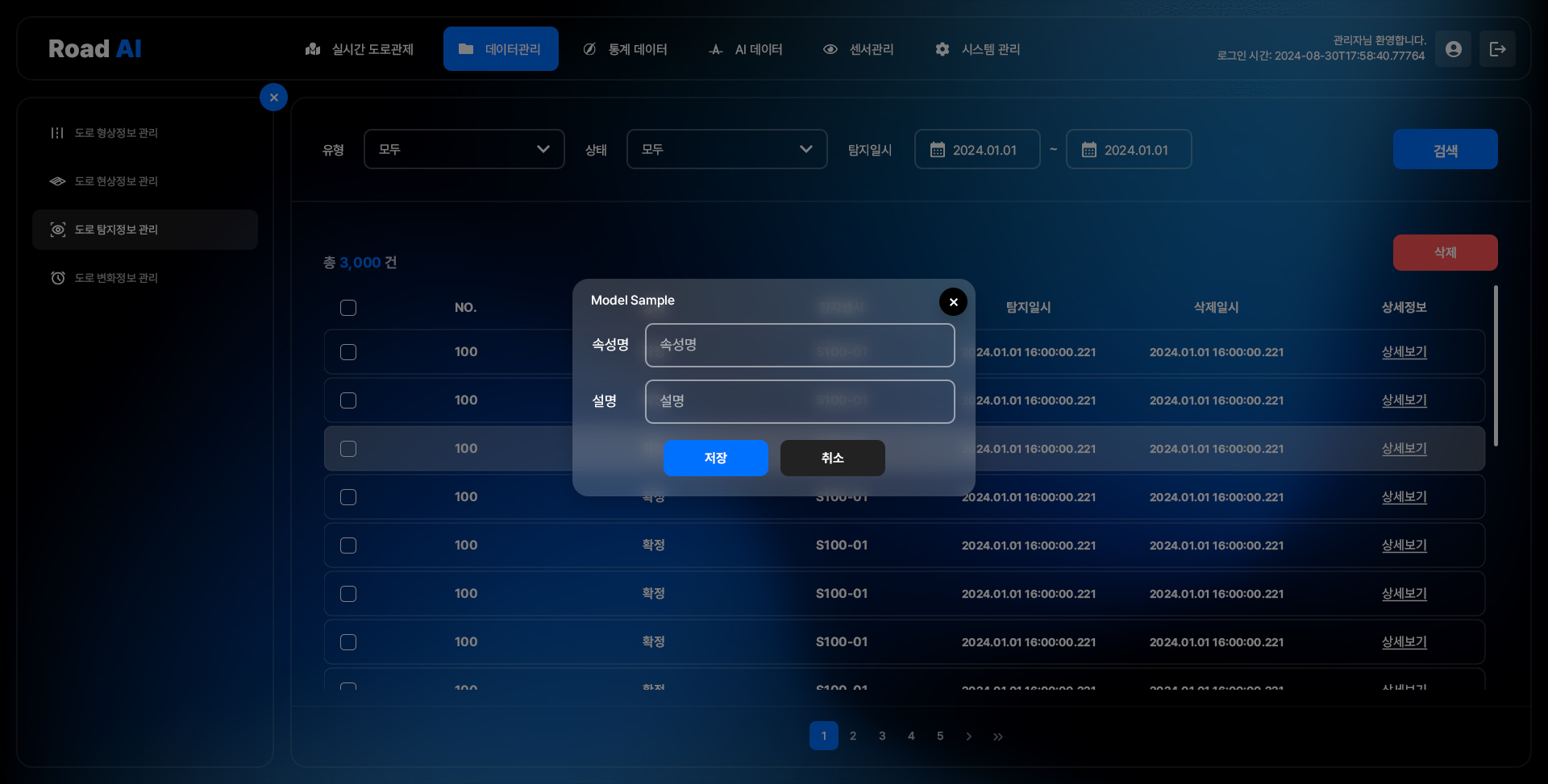1548x784 pixels.
Task: Open 도로 변화정보 관리 in sidebar
Action: 145,278
